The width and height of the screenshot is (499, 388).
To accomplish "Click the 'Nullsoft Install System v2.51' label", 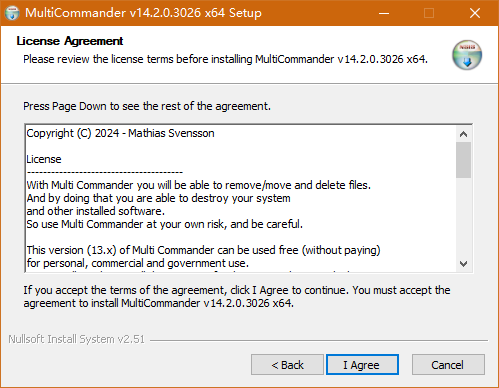I will point(77,339).
